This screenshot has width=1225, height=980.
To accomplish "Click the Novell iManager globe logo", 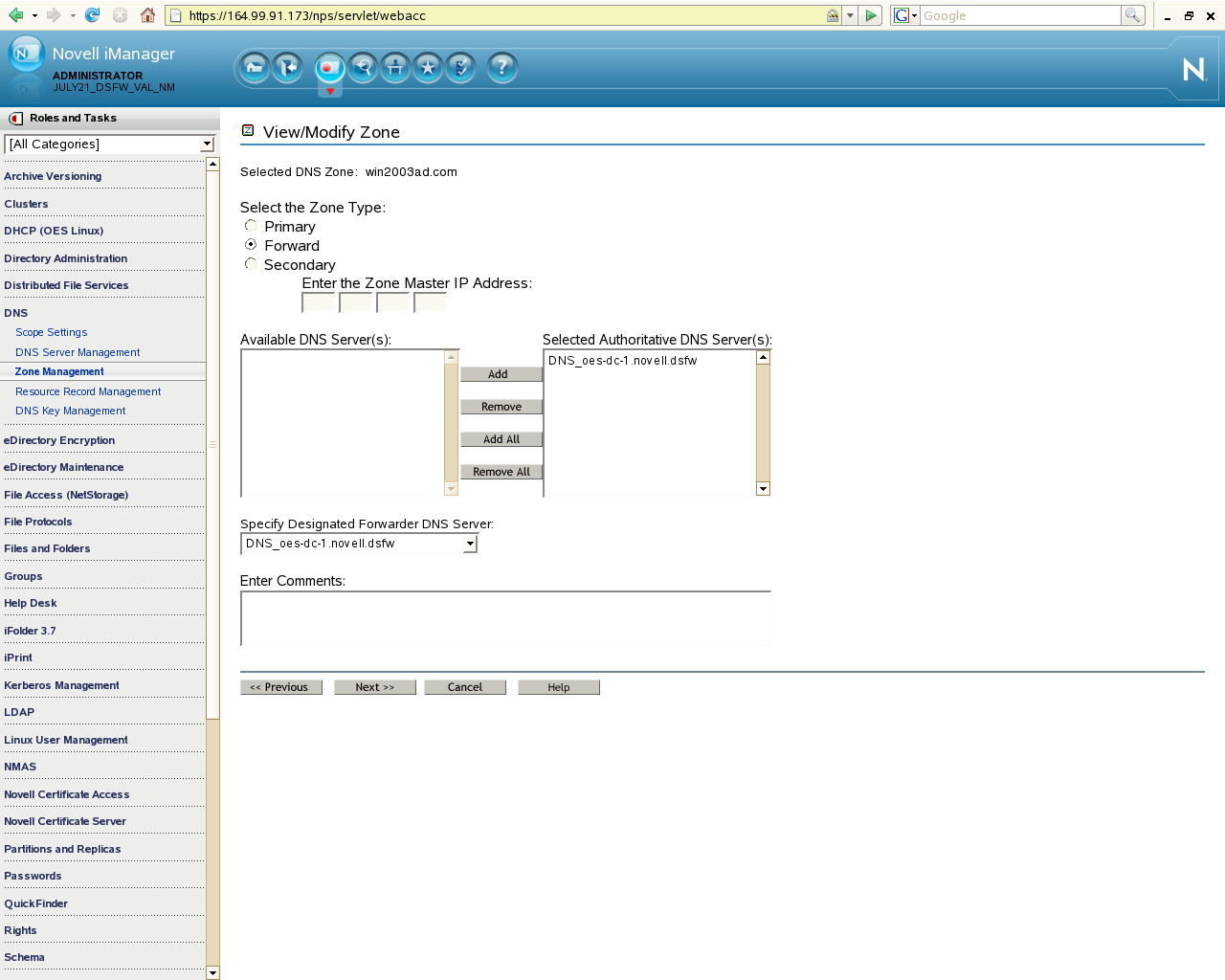I will 25,55.
